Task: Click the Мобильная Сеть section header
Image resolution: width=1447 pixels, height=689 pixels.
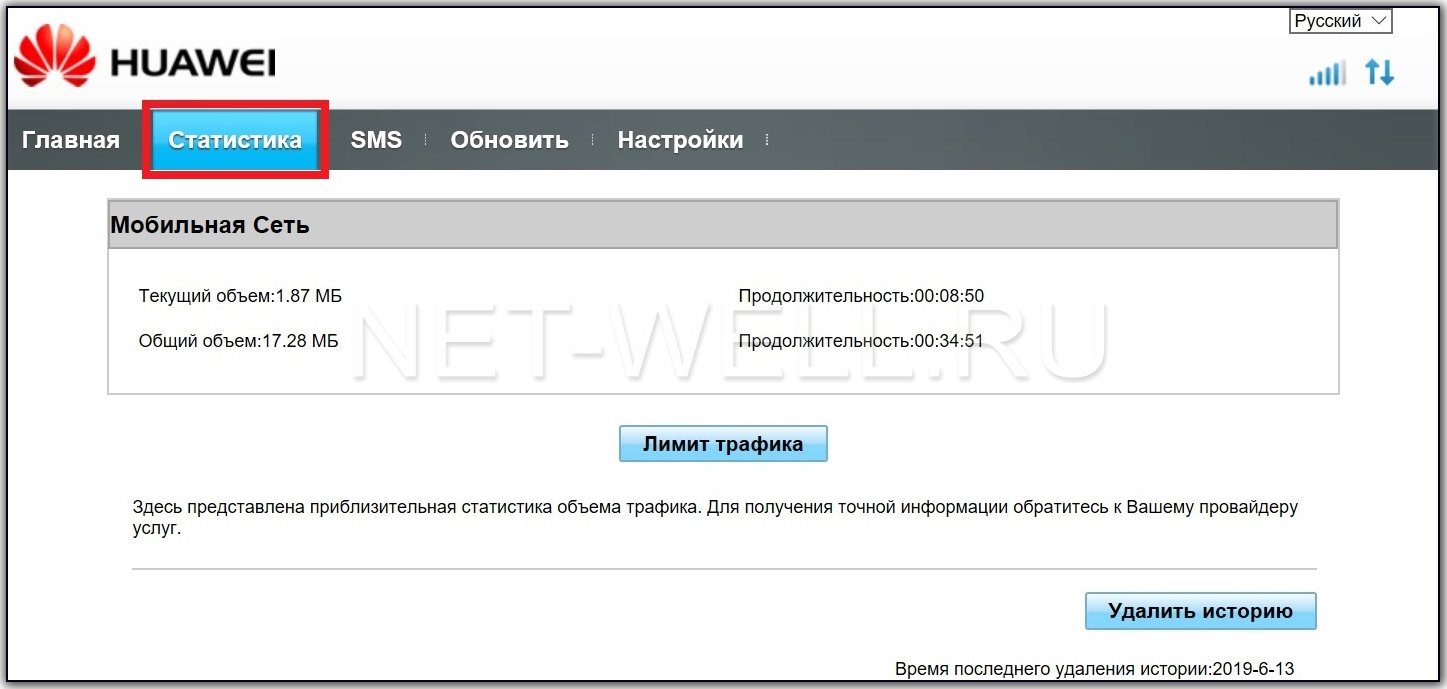Action: tap(723, 225)
